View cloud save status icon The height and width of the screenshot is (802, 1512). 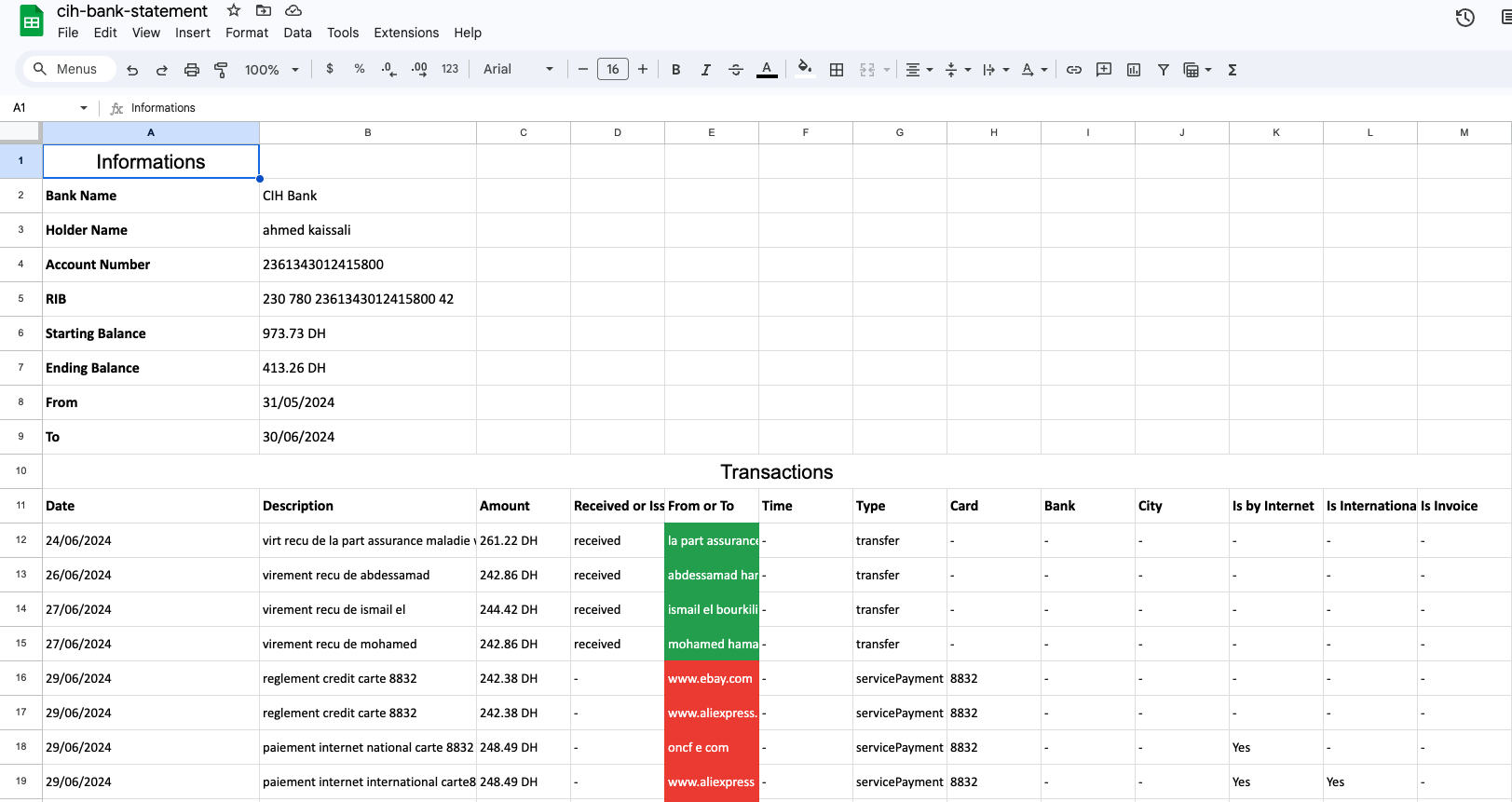click(x=293, y=10)
